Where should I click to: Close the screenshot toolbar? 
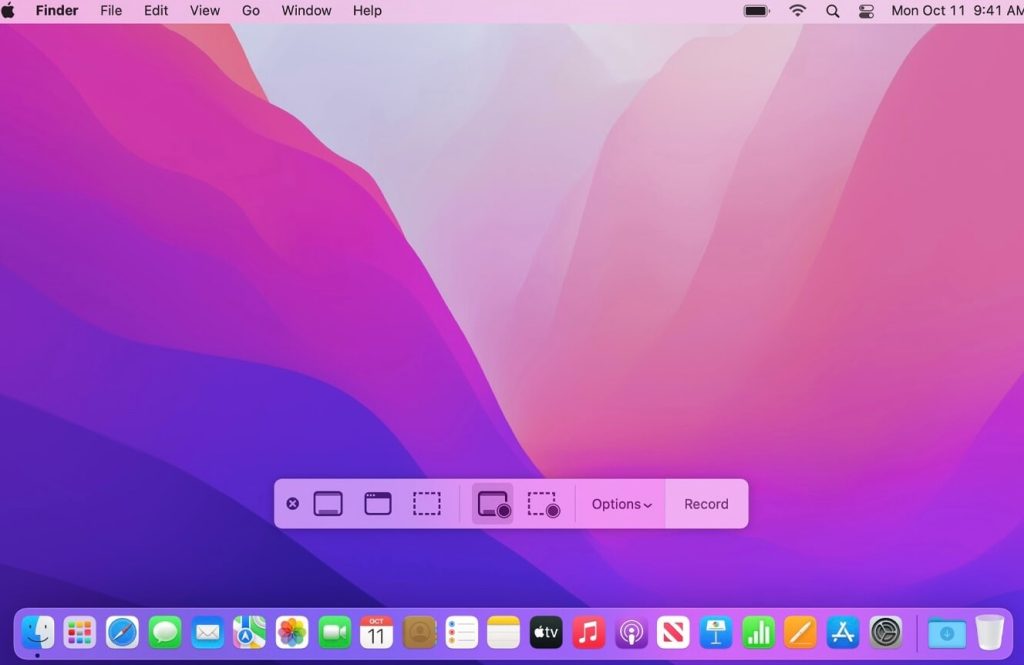(x=293, y=504)
